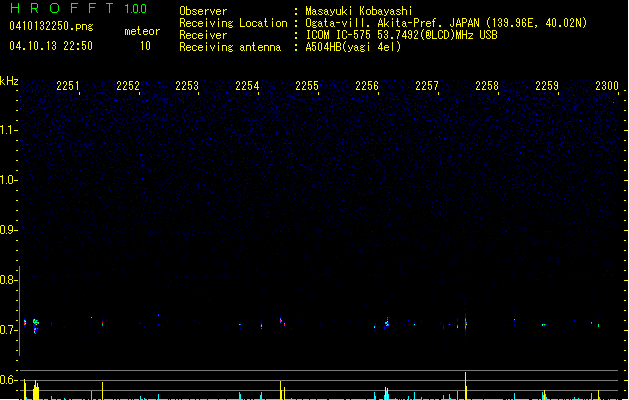The image size is (629, 400).
Task: Click the 0.9 kHz frequency tick label
Action: [x=9, y=230]
